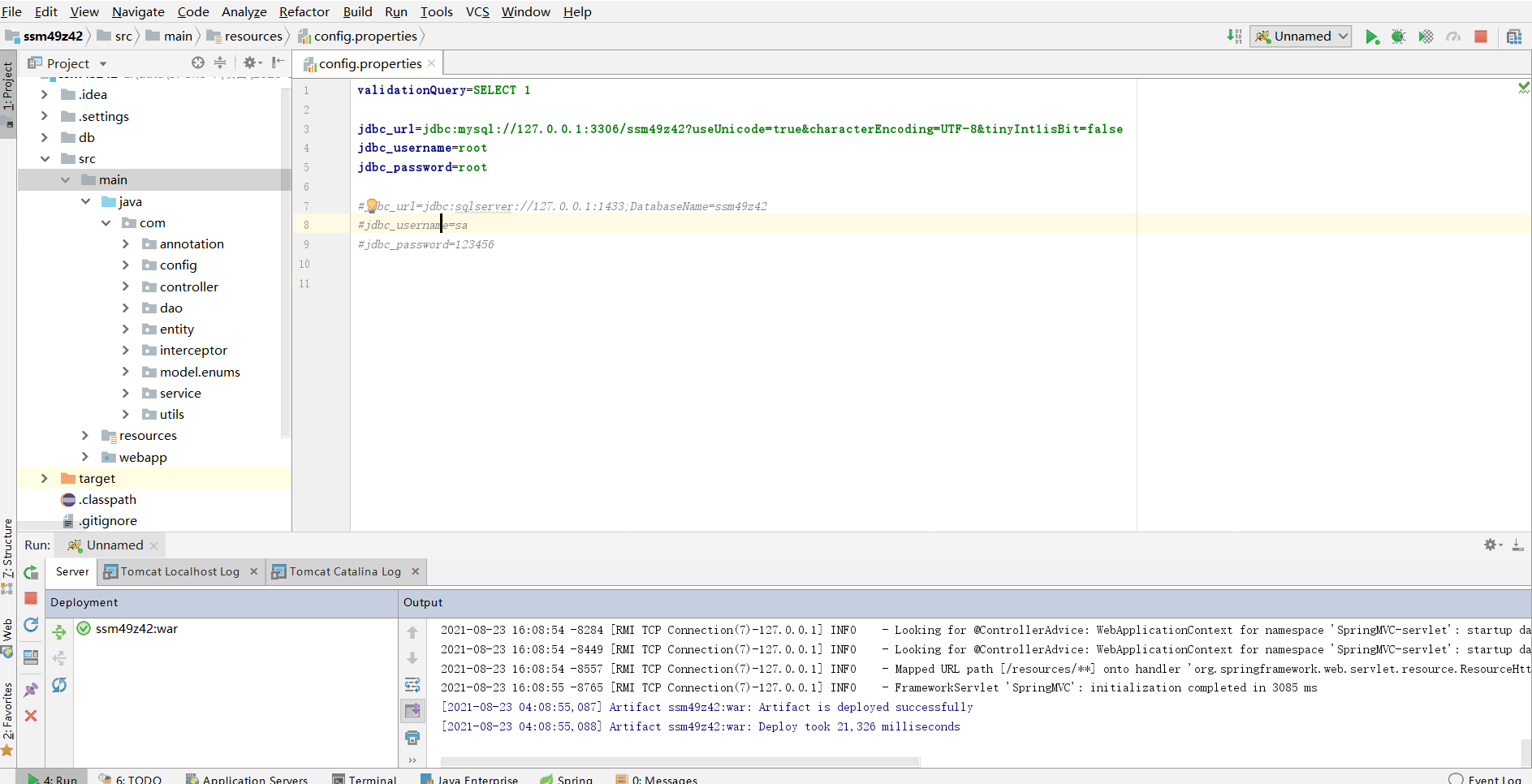This screenshot has height=784, width=1532.
Task: Click the intention lightbulb on line 7
Action: coord(371,205)
